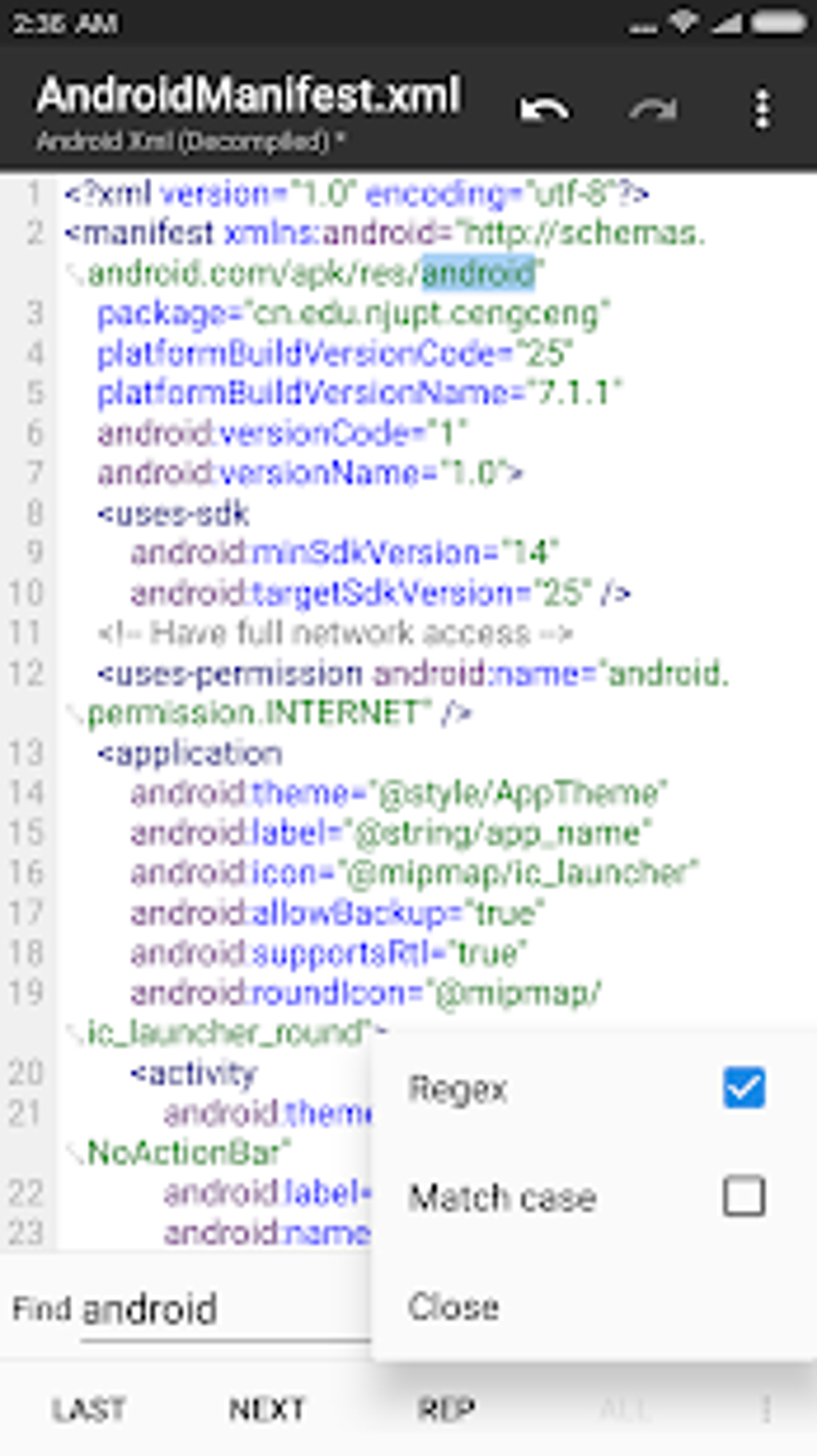This screenshot has width=817, height=1456.
Task: Select the Regex menu entry label
Action: [x=457, y=1090]
